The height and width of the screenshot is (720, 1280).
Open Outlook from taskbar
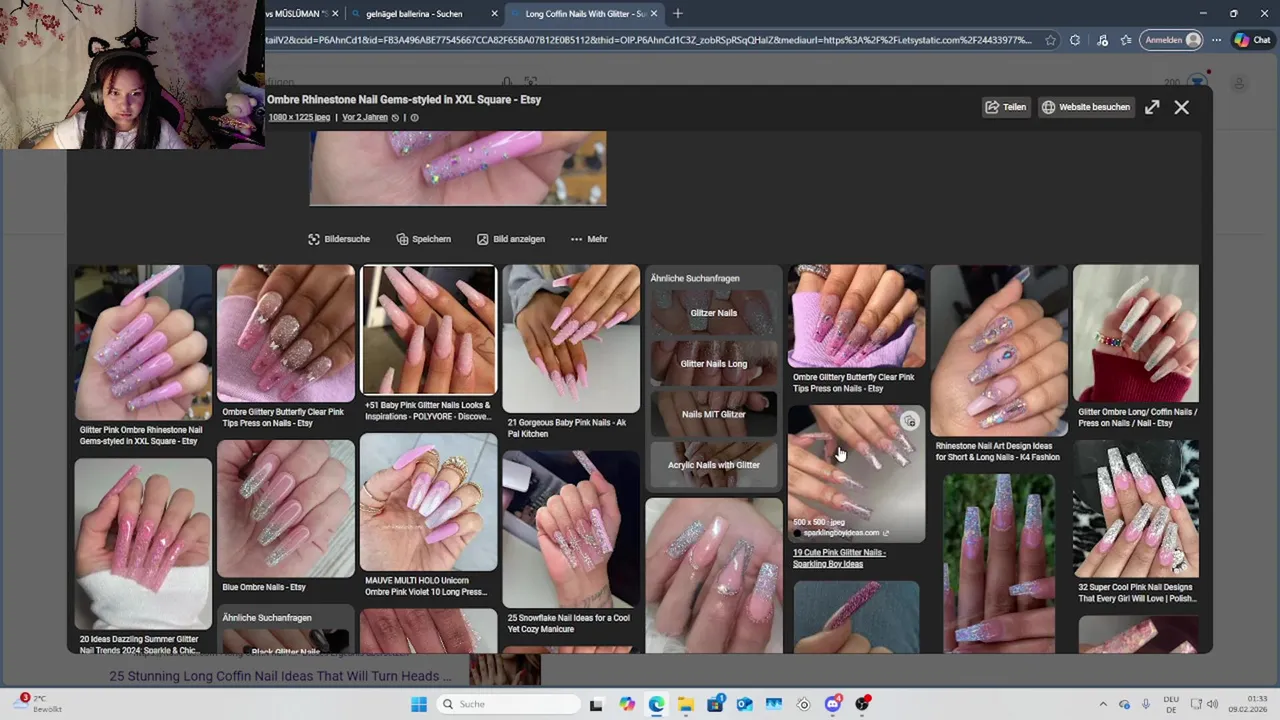[744, 704]
